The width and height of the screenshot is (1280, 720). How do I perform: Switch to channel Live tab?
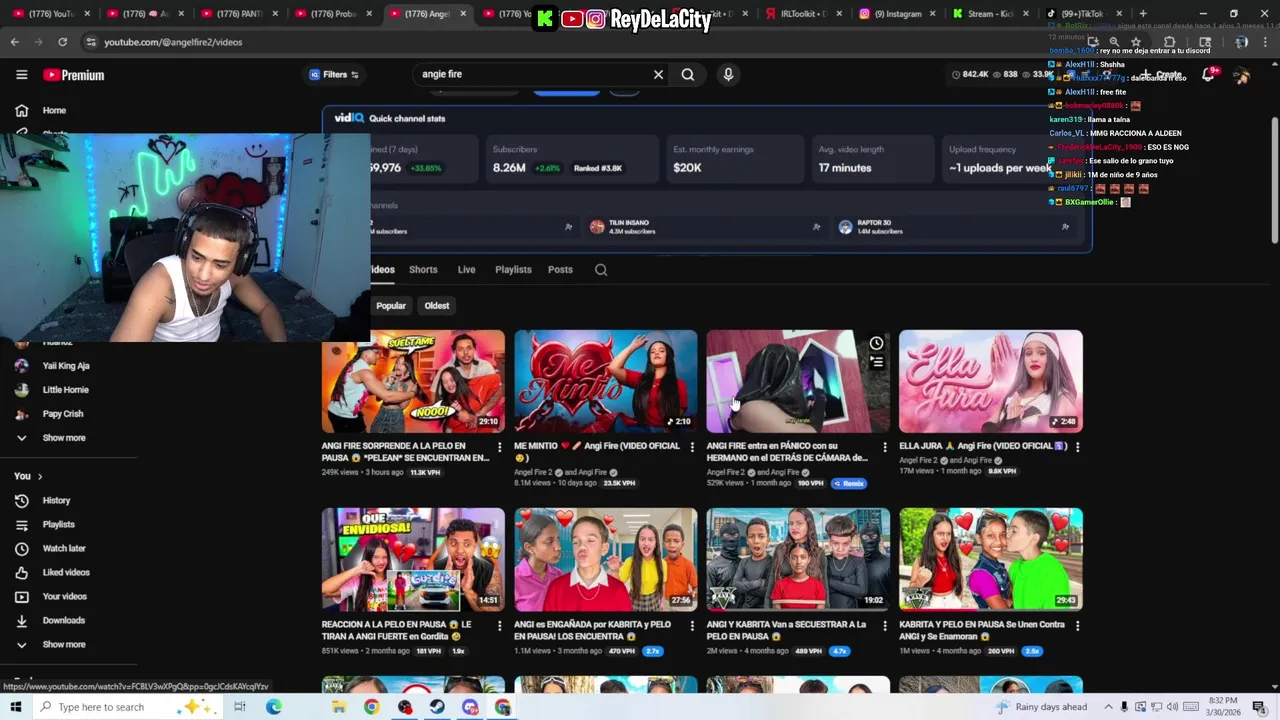(x=466, y=269)
